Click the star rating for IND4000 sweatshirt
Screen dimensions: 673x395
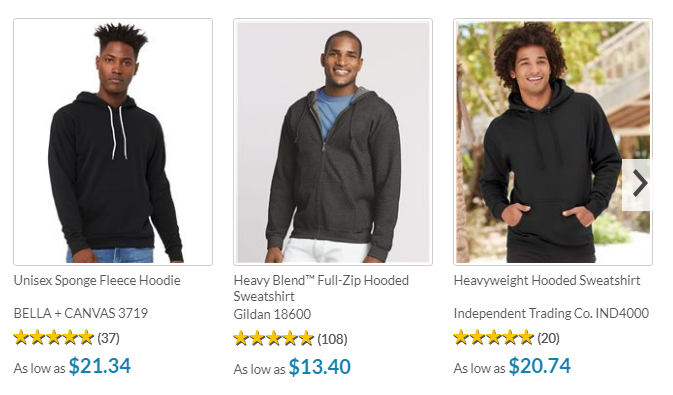click(494, 337)
